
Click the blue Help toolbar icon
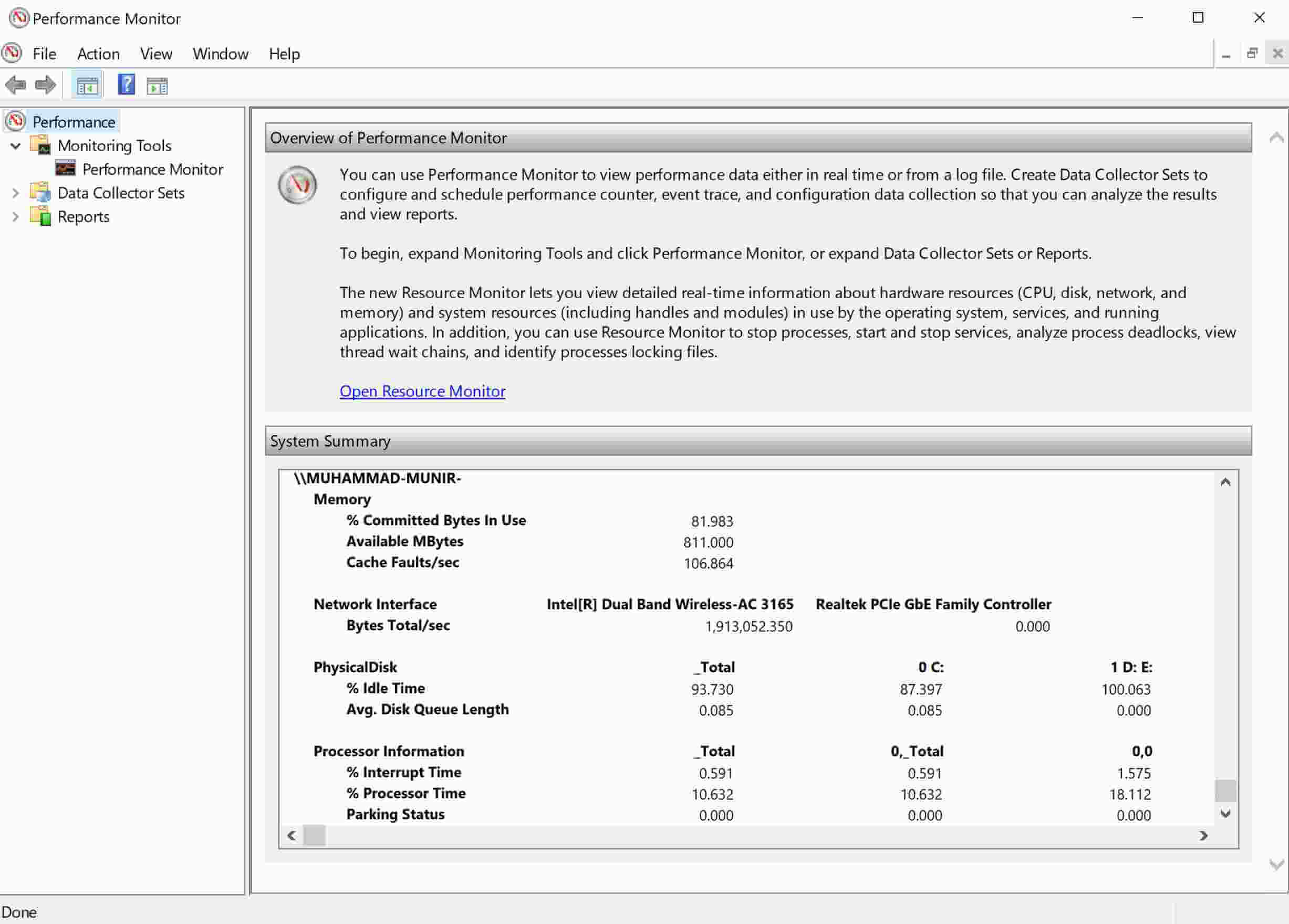click(x=126, y=85)
